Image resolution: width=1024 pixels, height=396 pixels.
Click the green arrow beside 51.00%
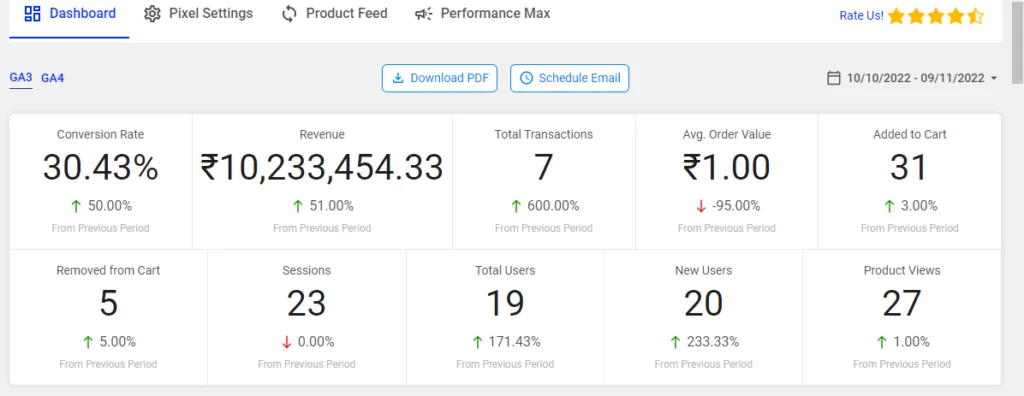(298, 206)
